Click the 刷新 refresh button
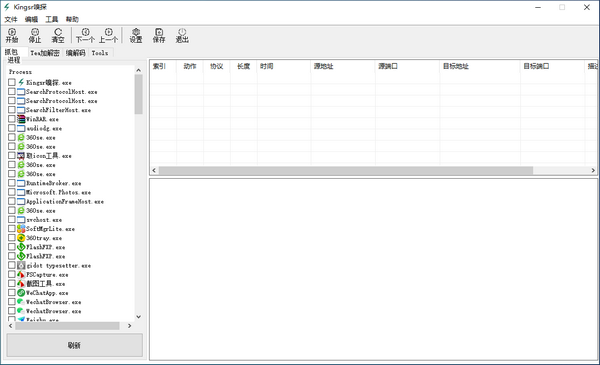600x365 pixels. click(x=75, y=345)
